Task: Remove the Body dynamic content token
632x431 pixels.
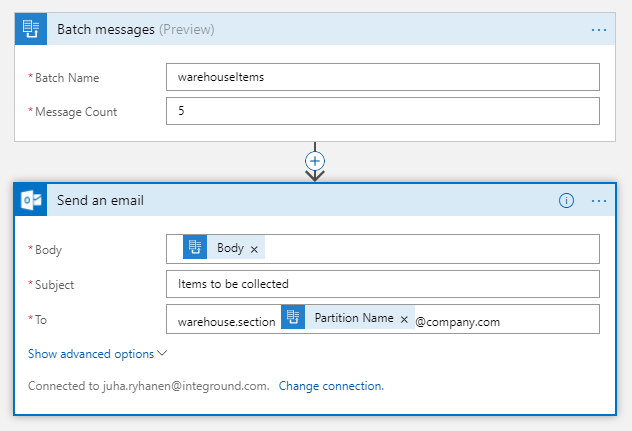Action: tap(254, 250)
